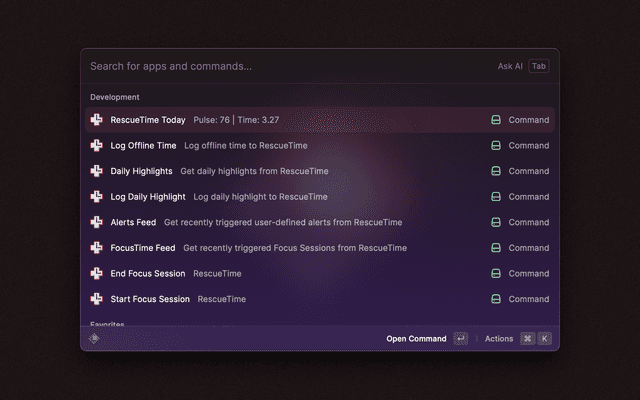The width and height of the screenshot is (640, 400).
Task: Click command type icon beside RescueTime Today
Action: click(496, 120)
